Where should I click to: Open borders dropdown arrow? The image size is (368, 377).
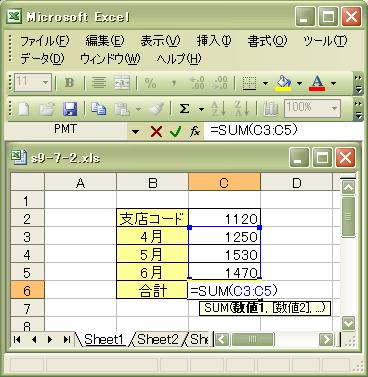point(266,83)
